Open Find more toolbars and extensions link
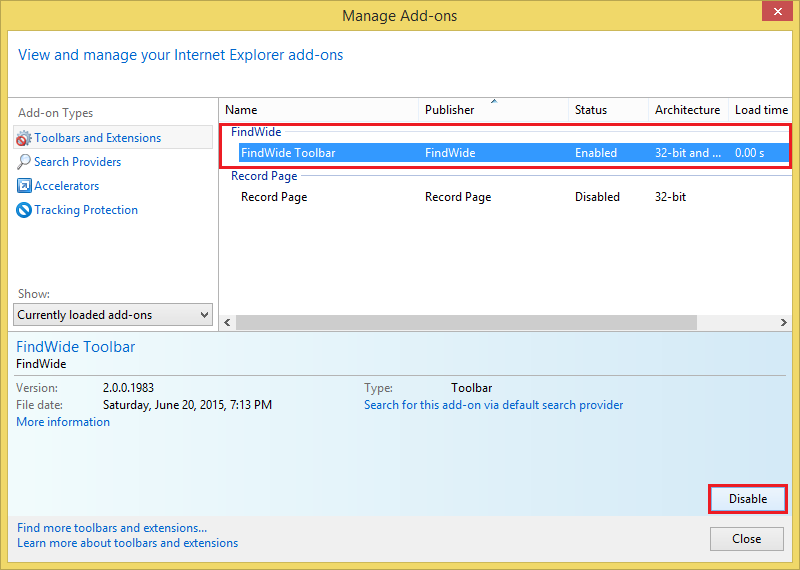The height and width of the screenshot is (570, 800). coord(112,528)
